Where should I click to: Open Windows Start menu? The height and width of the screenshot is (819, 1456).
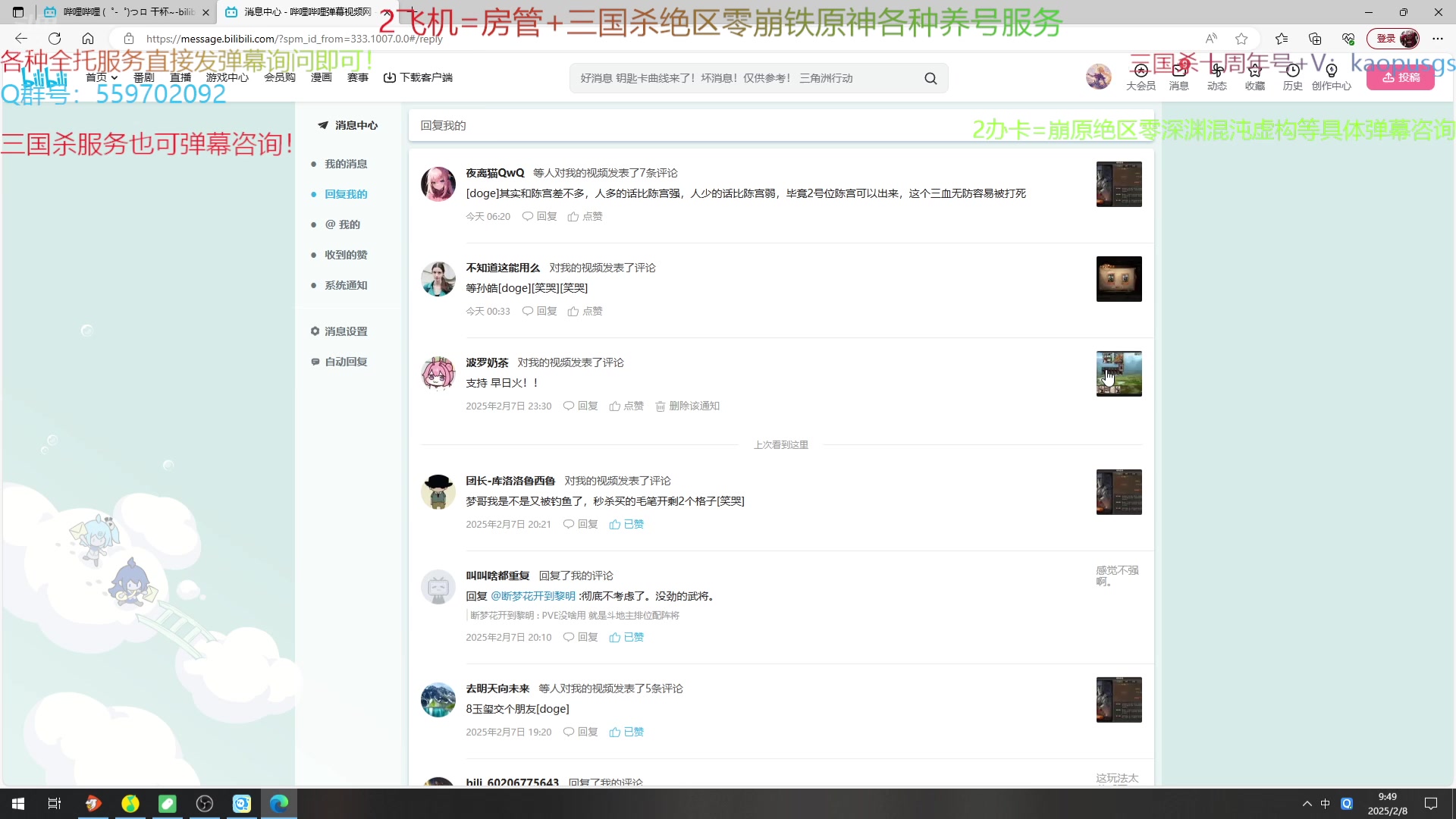coord(18,804)
